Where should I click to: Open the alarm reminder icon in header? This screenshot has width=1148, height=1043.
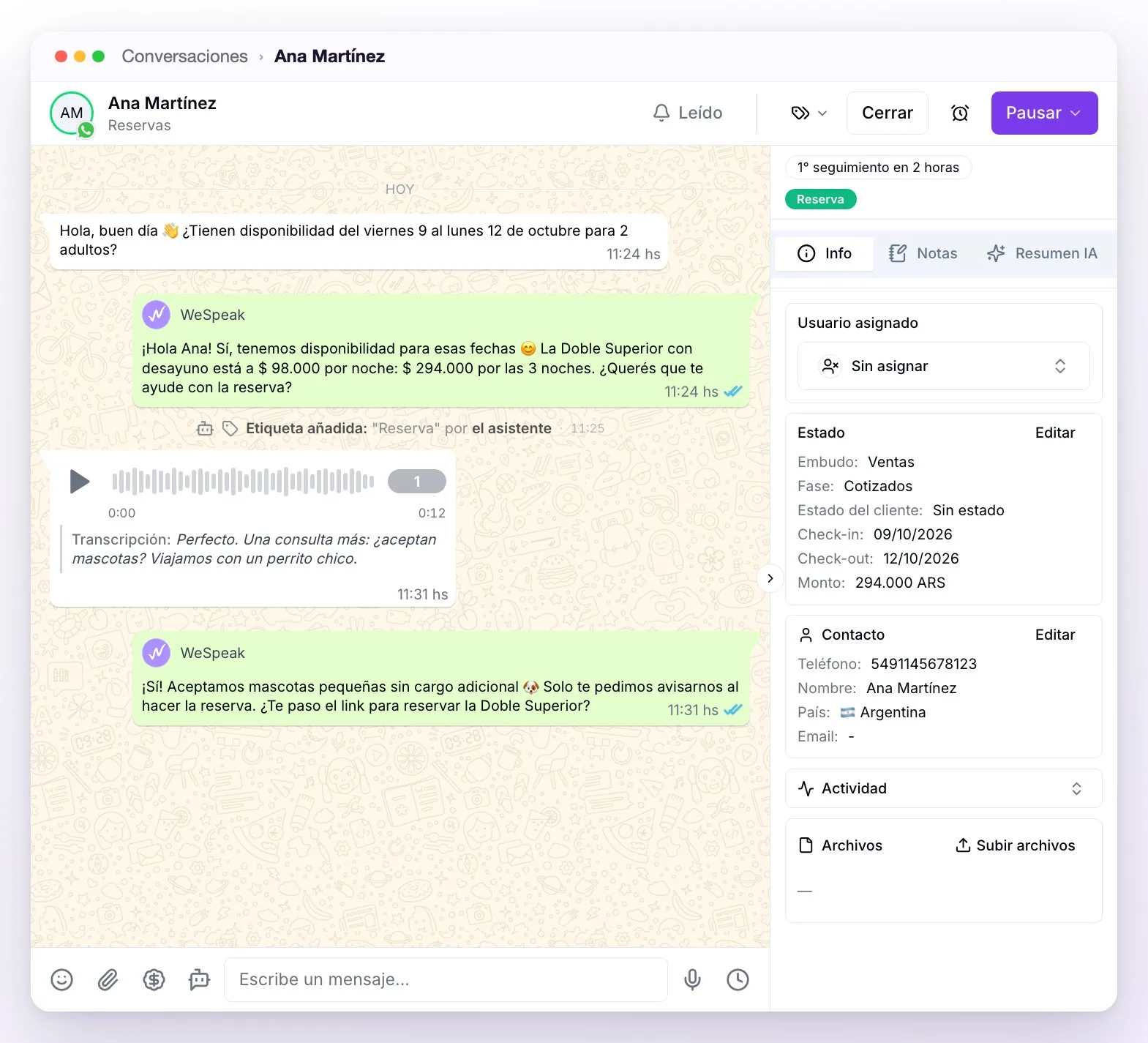click(960, 113)
